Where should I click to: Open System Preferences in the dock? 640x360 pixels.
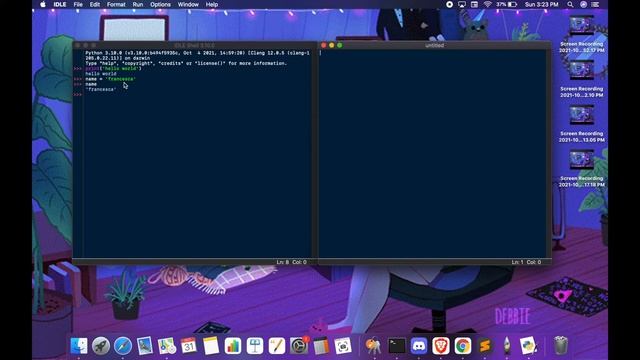coord(299,346)
